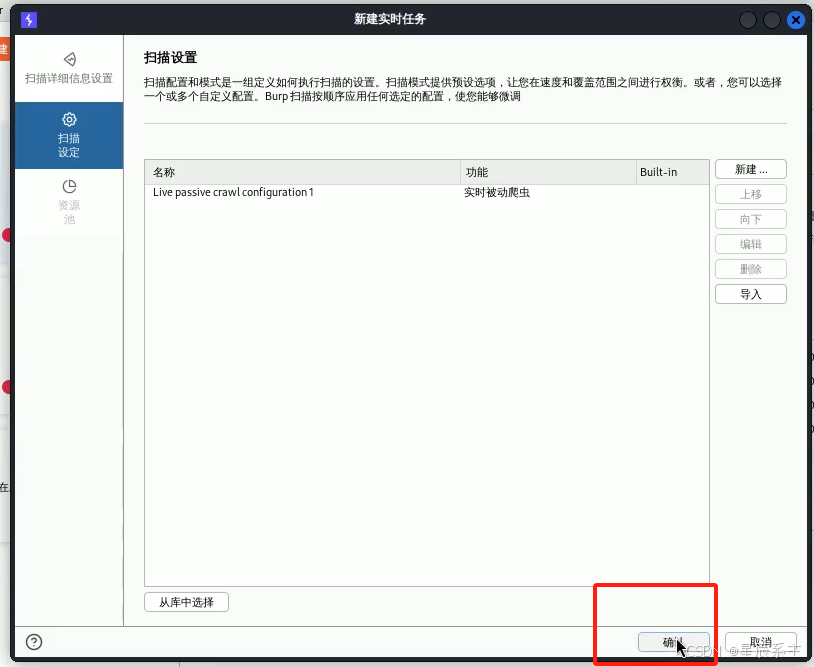Click the pie chart resource pool icon
The width and height of the screenshot is (814, 667).
click(69, 186)
